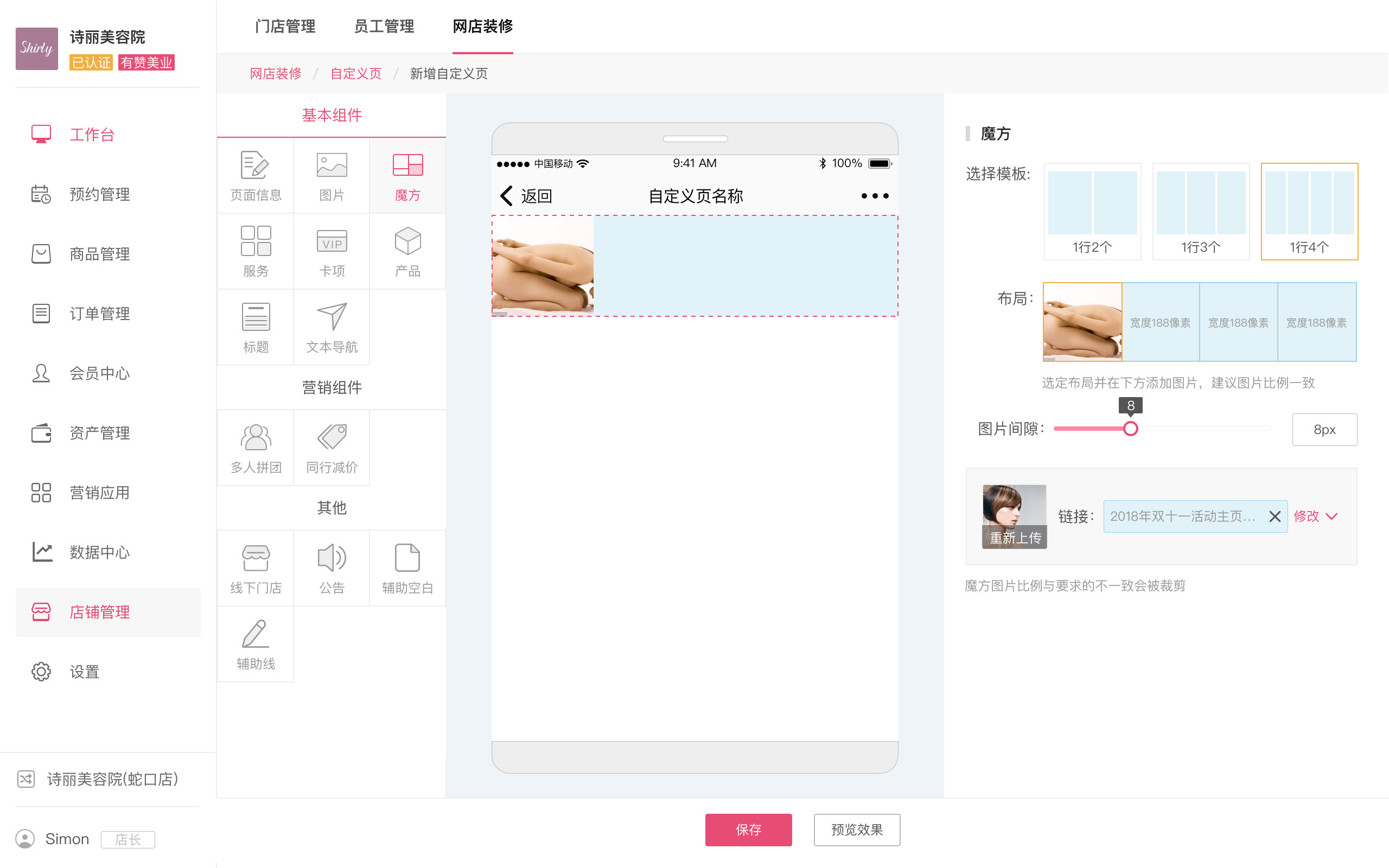
Task: Add the 同行减价 discount component
Action: (332, 448)
